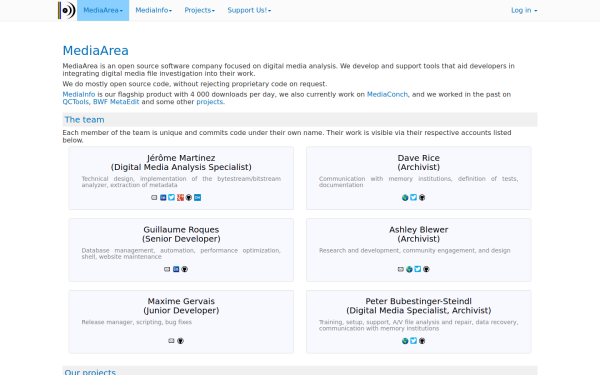Viewport: 600px width, 375px height.
Task: Click 'We do mostly open source code' sentence
Action: click(195, 84)
